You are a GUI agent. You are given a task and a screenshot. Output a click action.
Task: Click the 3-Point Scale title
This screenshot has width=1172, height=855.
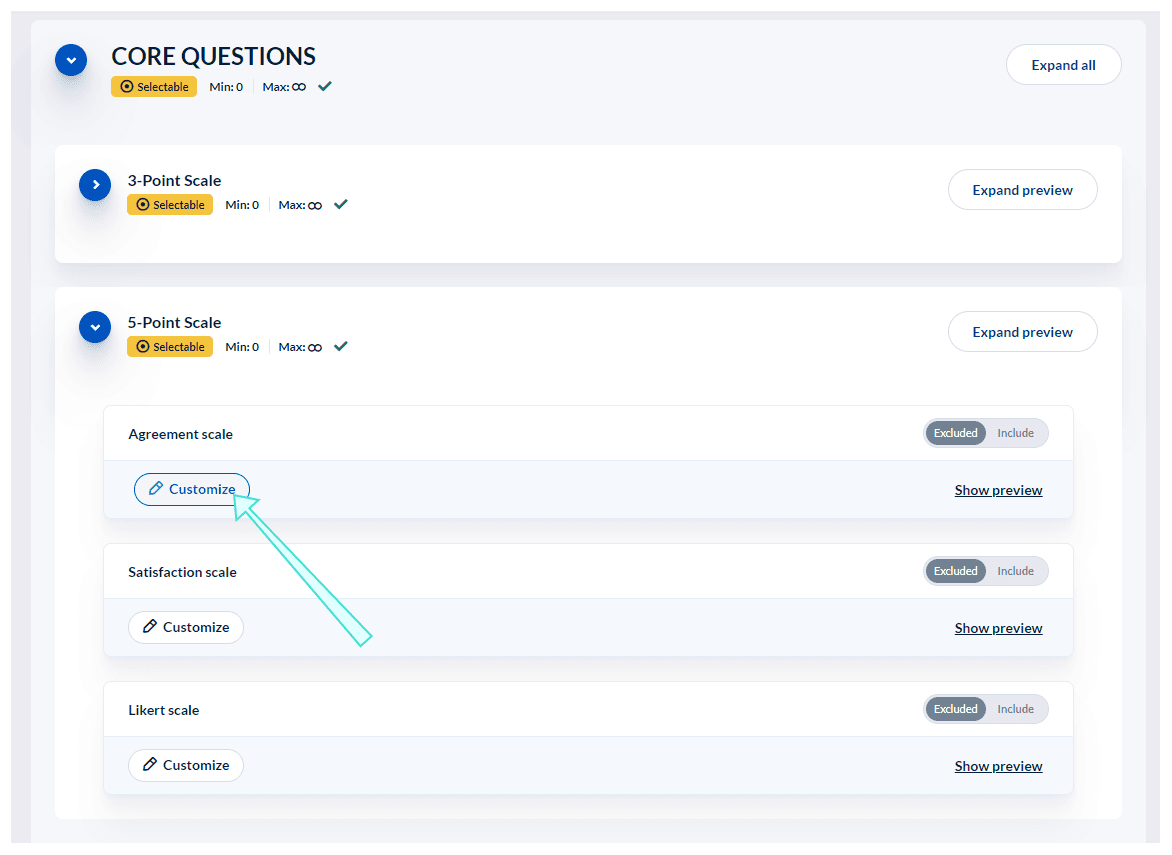point(174,181)
